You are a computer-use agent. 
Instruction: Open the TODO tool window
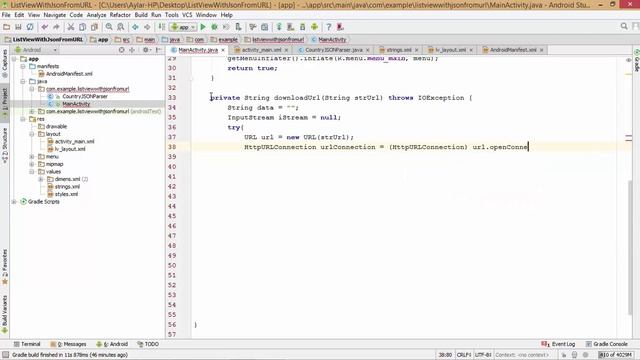148,344
